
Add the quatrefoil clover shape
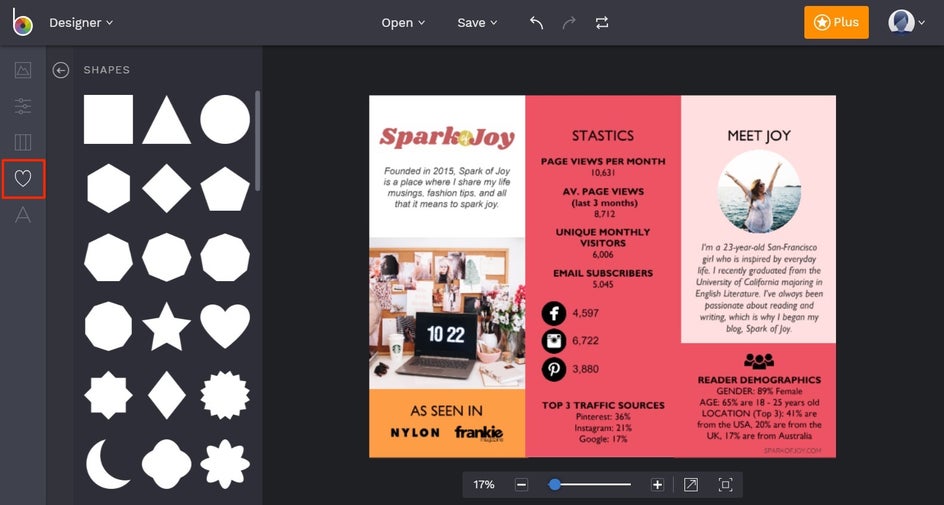click(166, 464)
